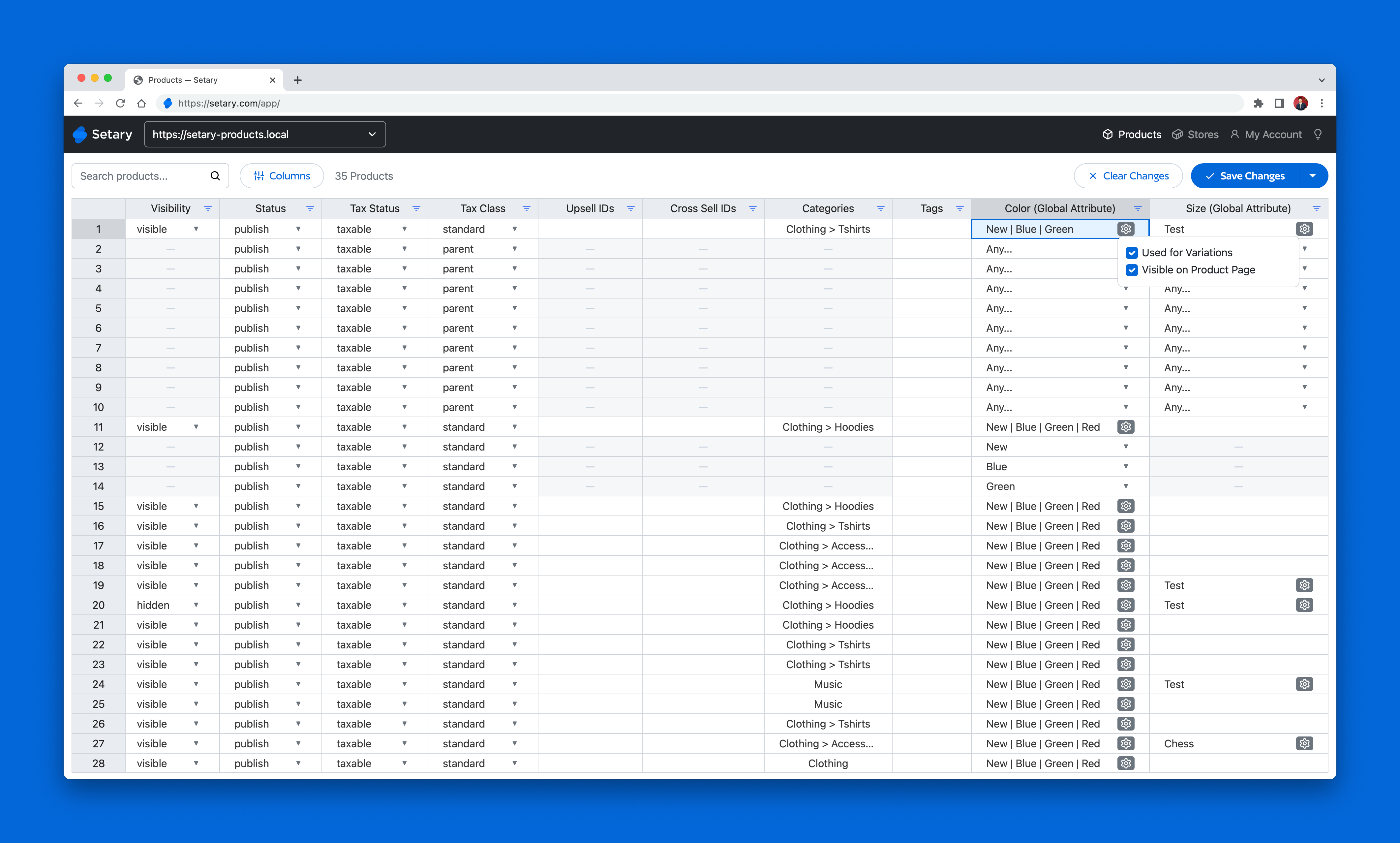Open attribute settings gear for row 11 Color
Image resolution: width=1400 pixels, height=843 pixels.
1126,427
